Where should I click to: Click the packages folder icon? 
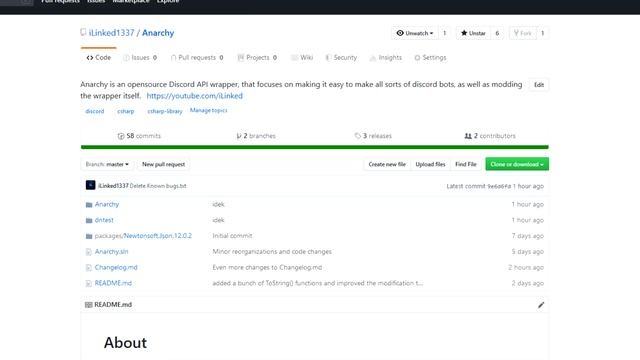click(x=89, y=236)
